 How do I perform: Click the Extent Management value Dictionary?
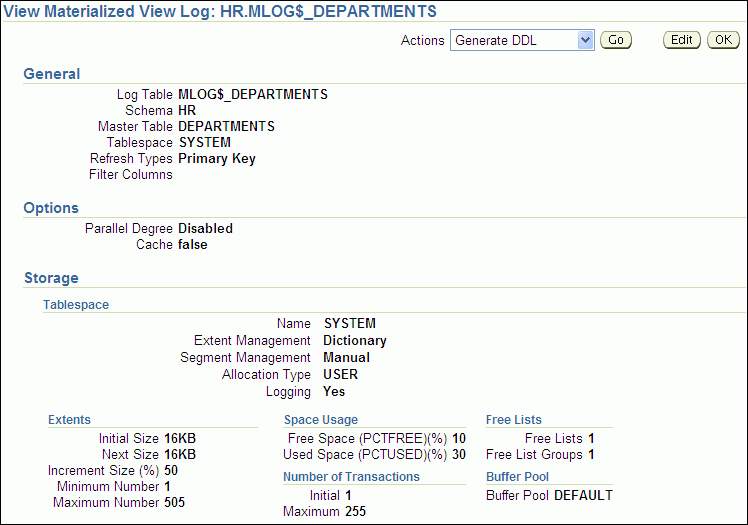355,340
